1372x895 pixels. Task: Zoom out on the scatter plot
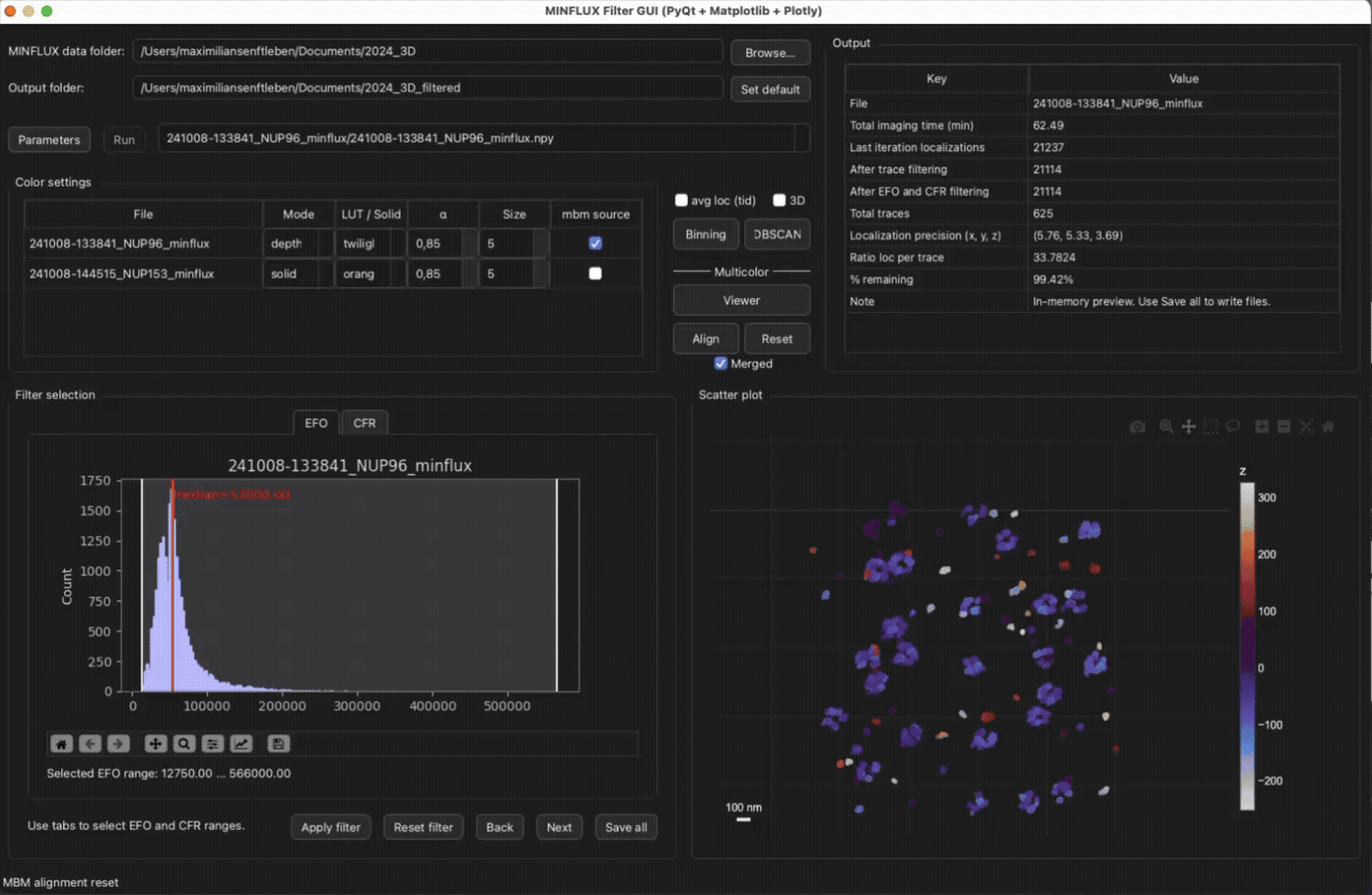(1283, 426)
